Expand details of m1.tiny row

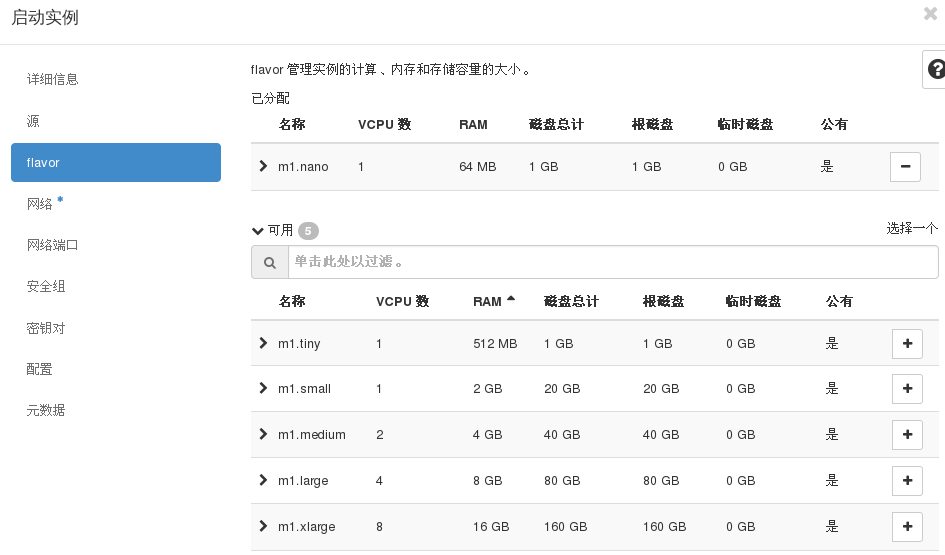(x=263, y=343)
